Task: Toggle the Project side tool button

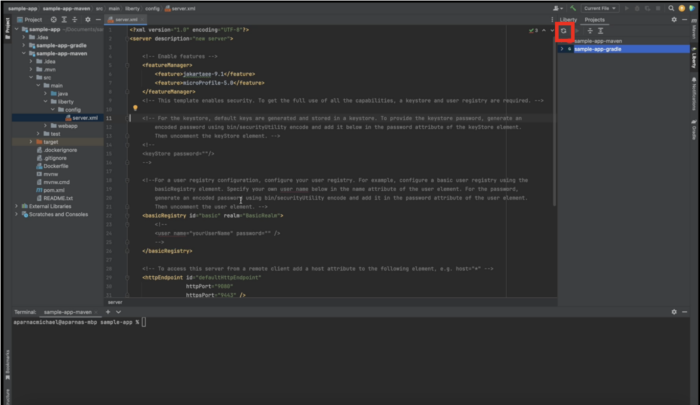Action: (x=8, y=28)
